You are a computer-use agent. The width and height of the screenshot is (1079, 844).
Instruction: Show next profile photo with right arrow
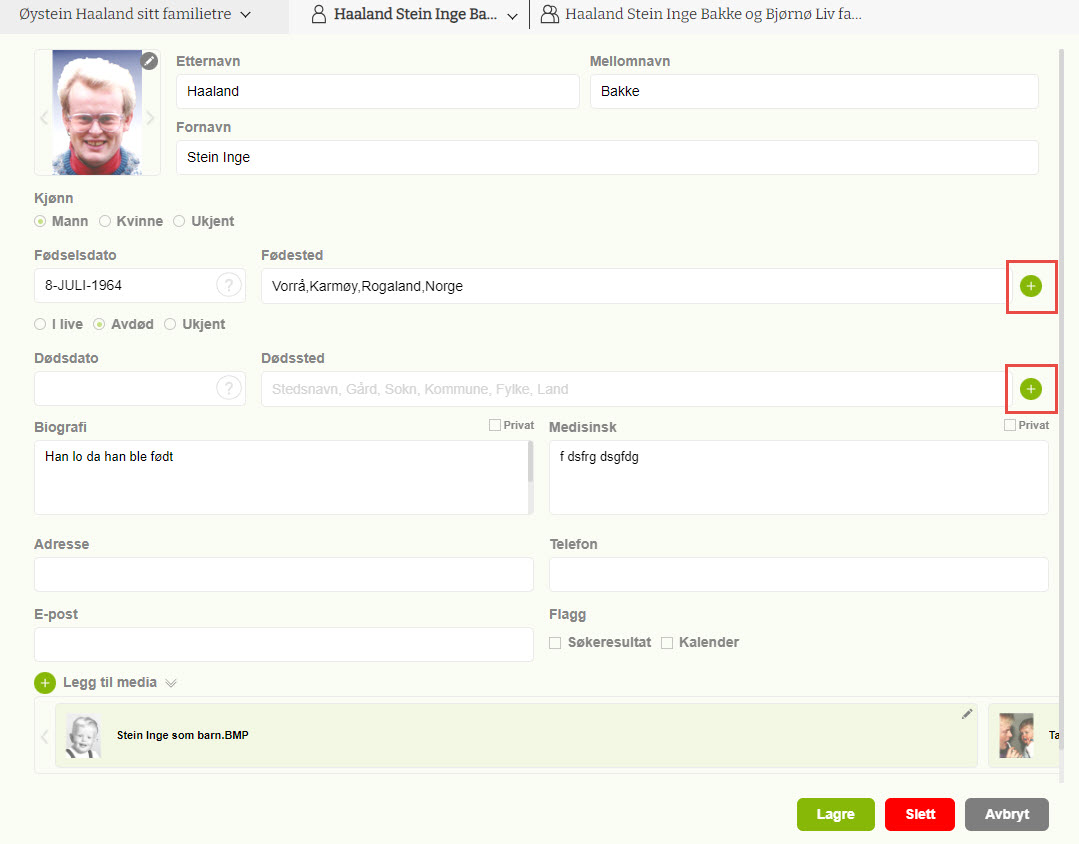pos(151,118)
